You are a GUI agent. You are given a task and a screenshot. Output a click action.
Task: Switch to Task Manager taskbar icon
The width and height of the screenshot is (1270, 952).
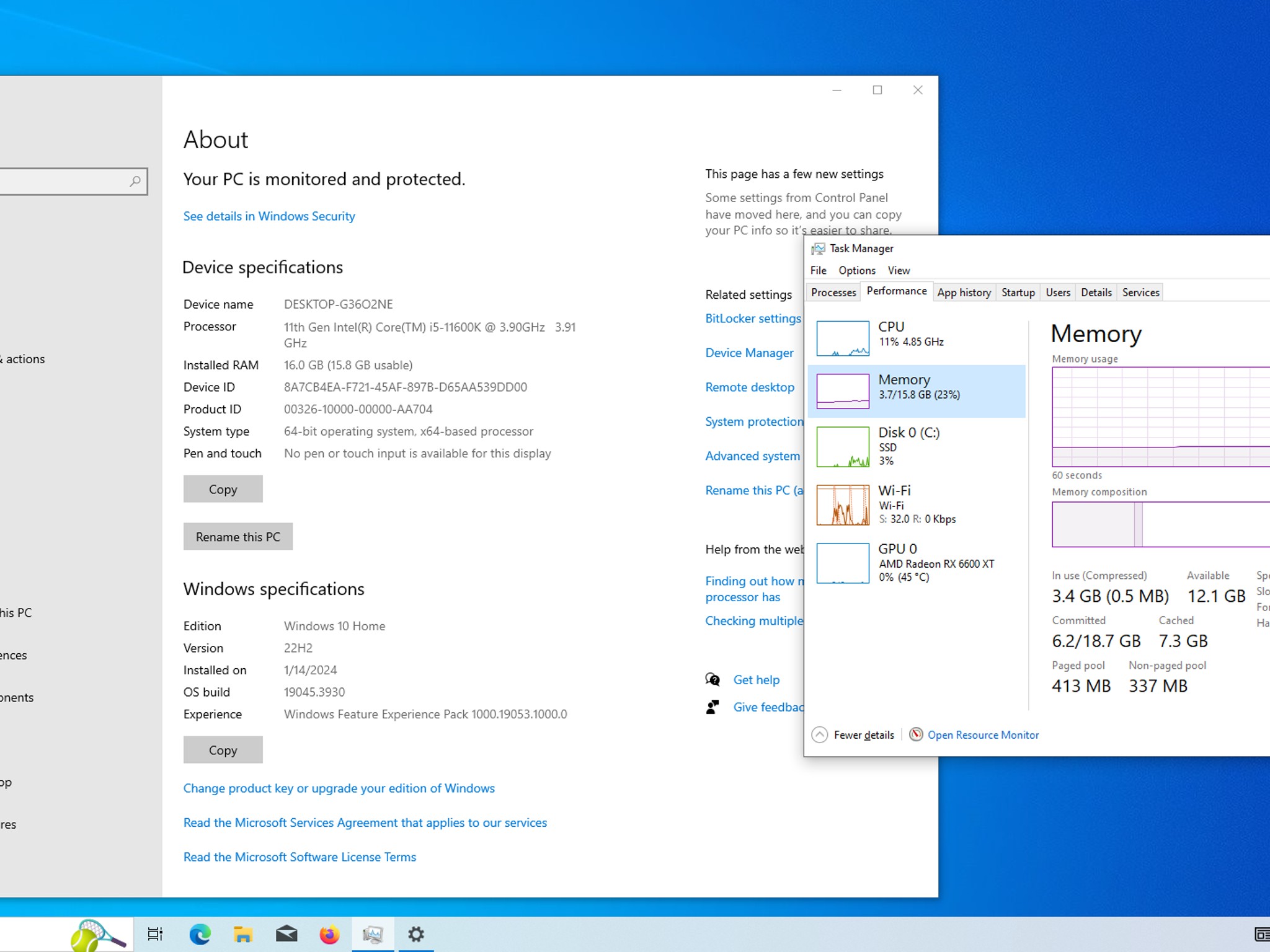click(x=373, y=934)
